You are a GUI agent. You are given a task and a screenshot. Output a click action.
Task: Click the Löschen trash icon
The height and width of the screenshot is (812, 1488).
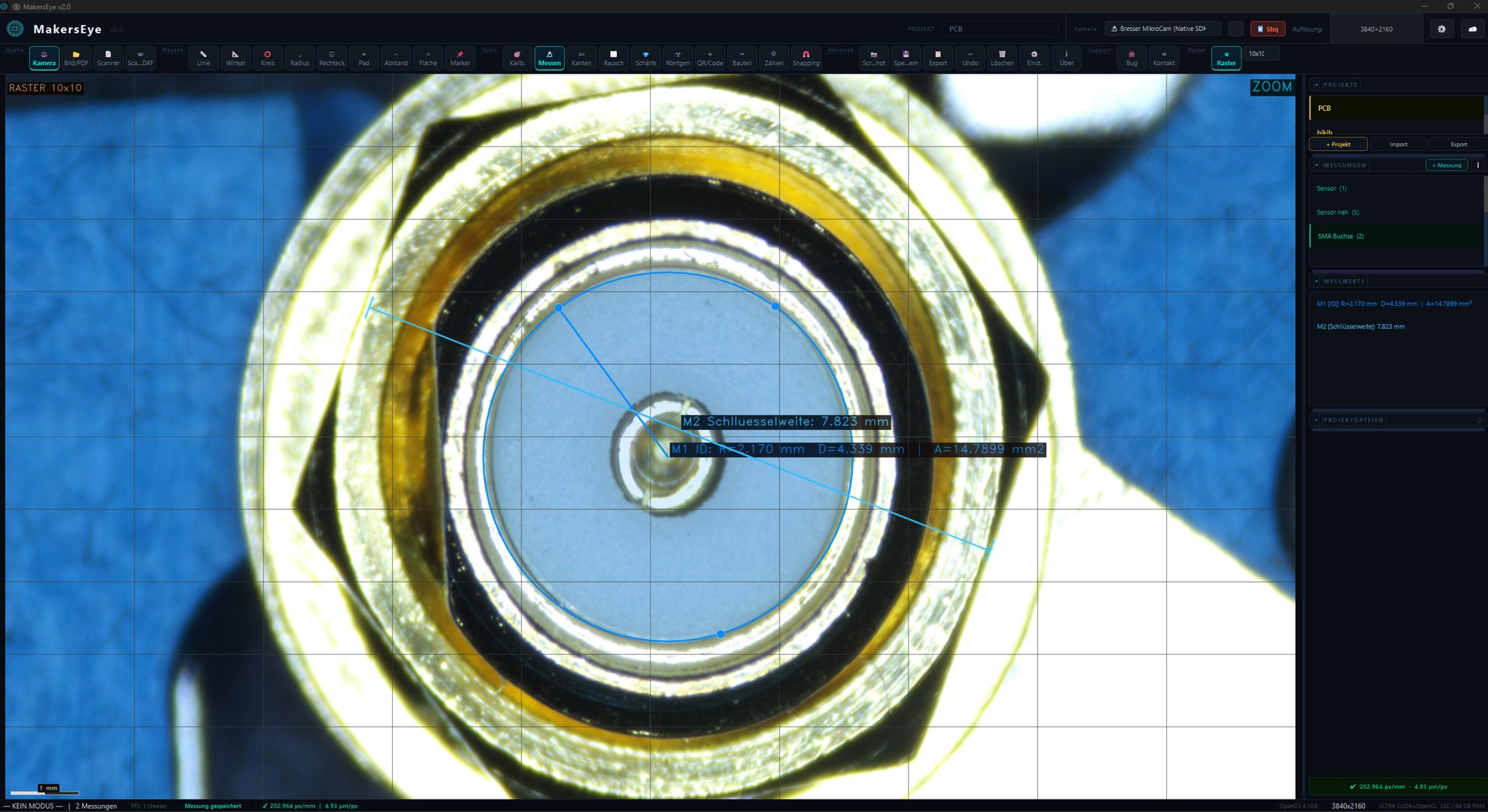click(1001, 58)
